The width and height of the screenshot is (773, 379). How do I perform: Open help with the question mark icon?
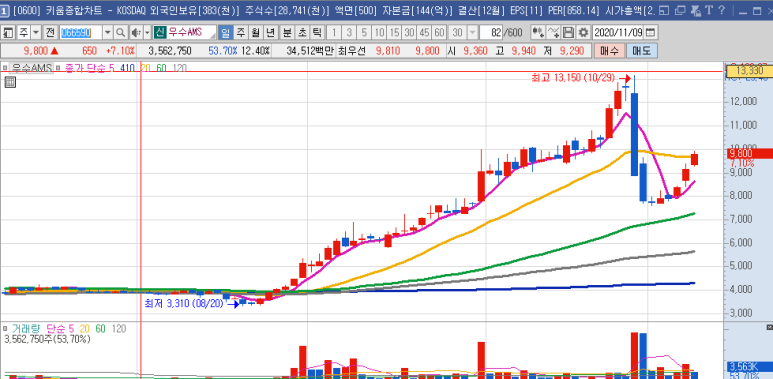pyautogui.click(x=722, y=10)
